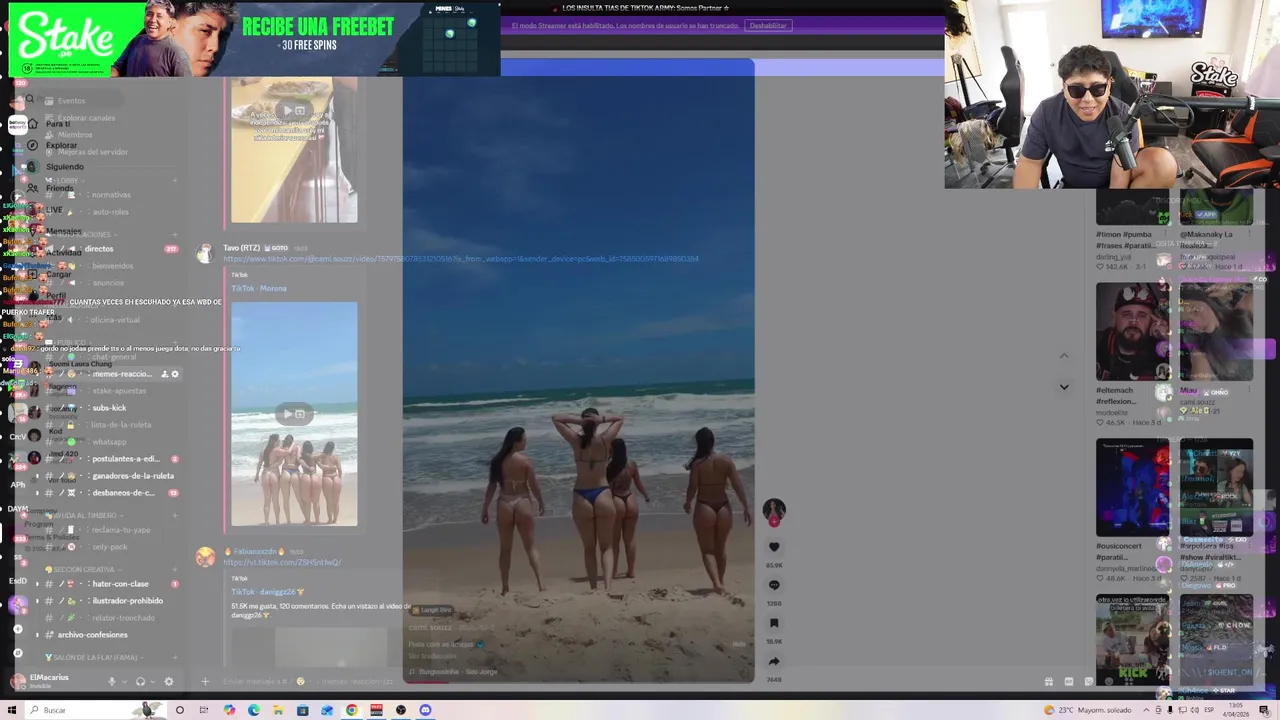Viewport: 1280px width, 720px height.
Task: Add attachment with plus in message box
Action: point(205,681)
